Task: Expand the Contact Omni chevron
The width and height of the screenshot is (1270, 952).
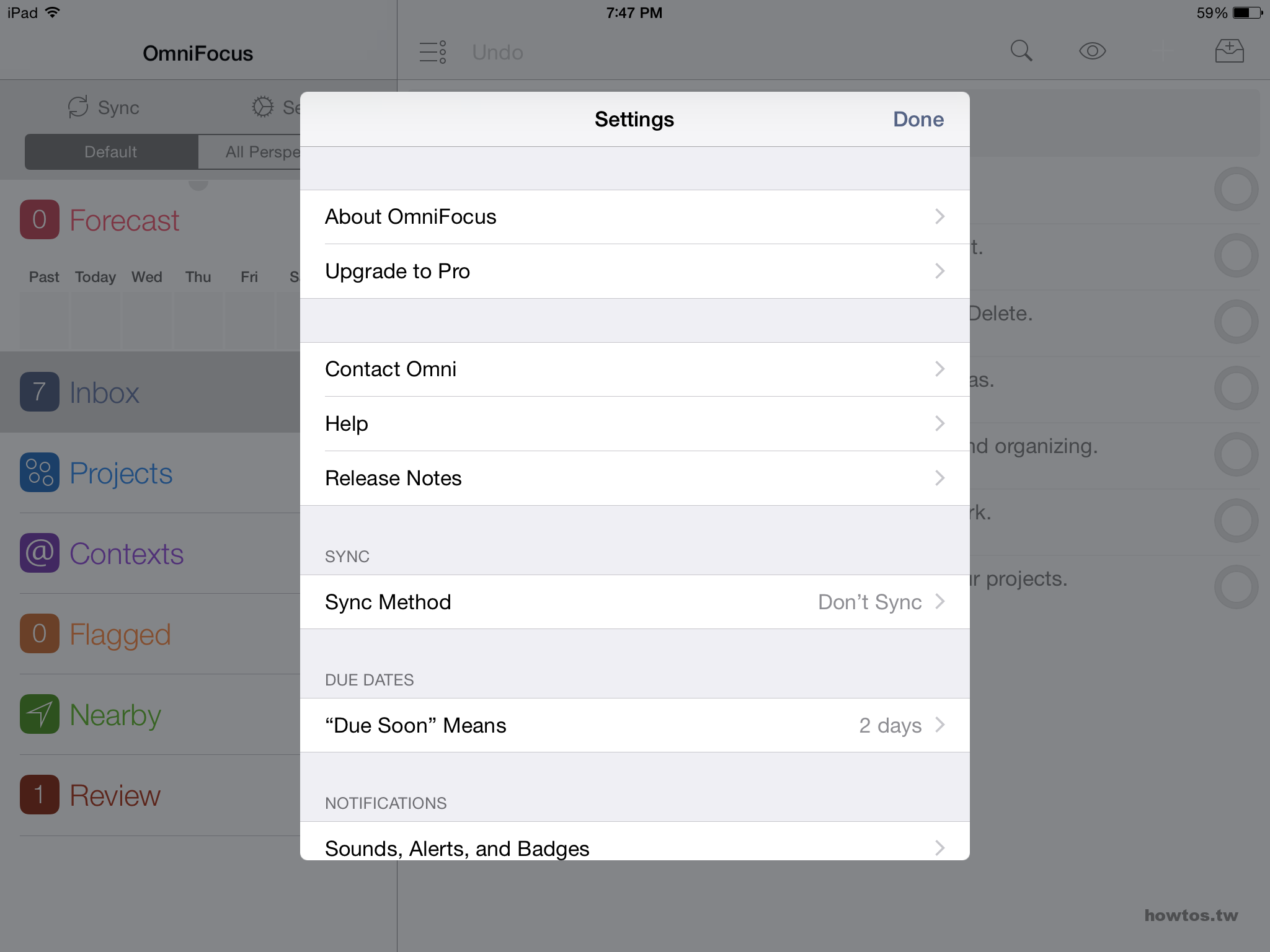Action: pos(939,369)
